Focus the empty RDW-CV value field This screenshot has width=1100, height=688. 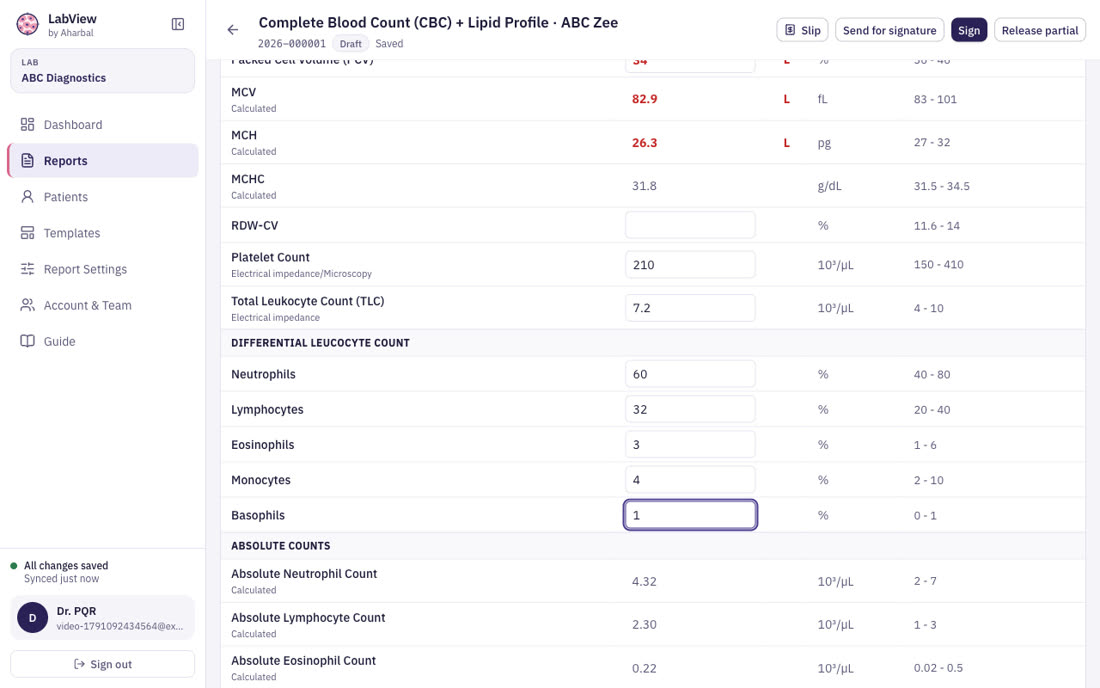click(x=690, y=225)
